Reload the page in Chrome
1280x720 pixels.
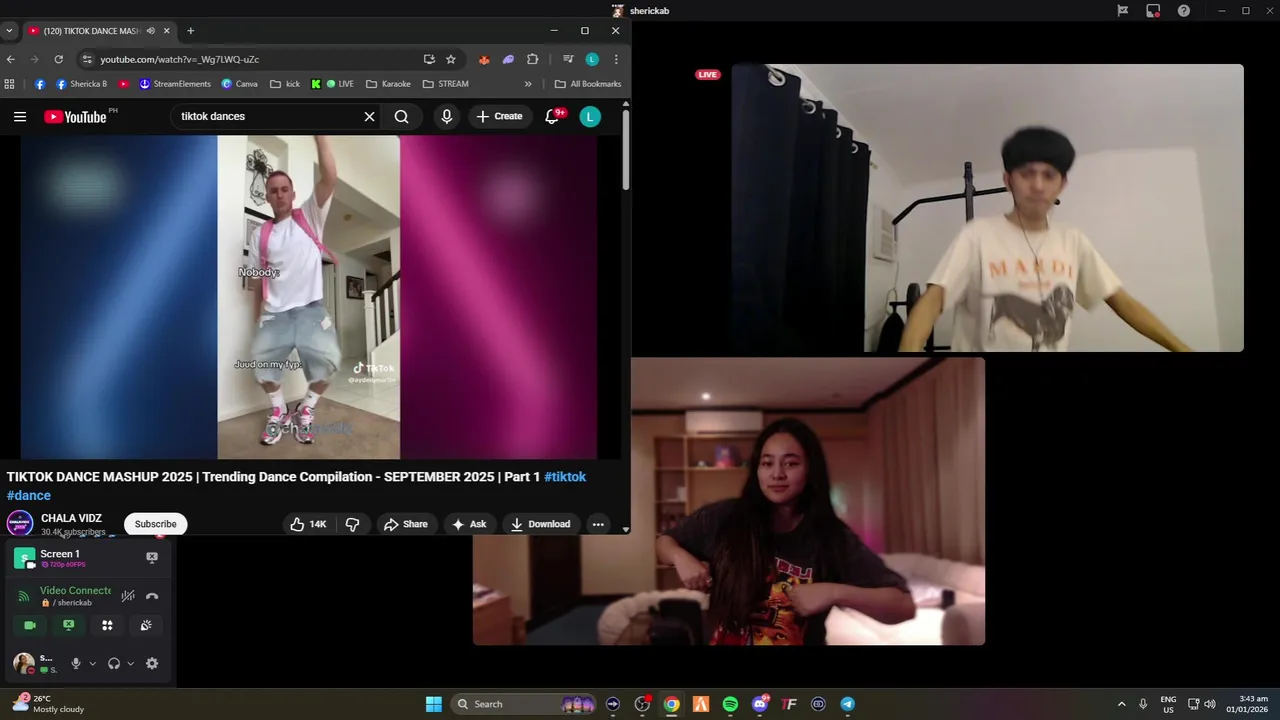click(x=58, y=59)
